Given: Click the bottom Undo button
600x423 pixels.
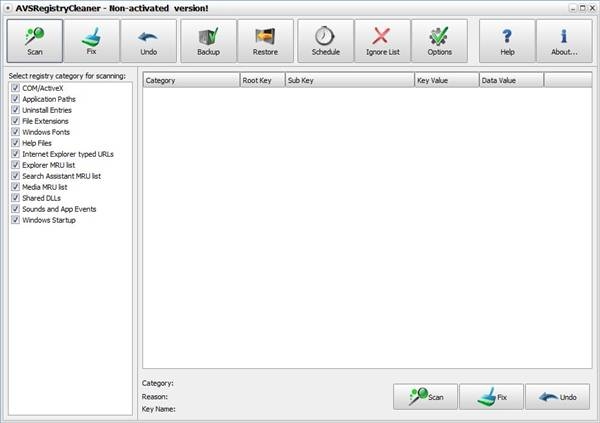Looking at the screenshot, I should coord(558,397).
